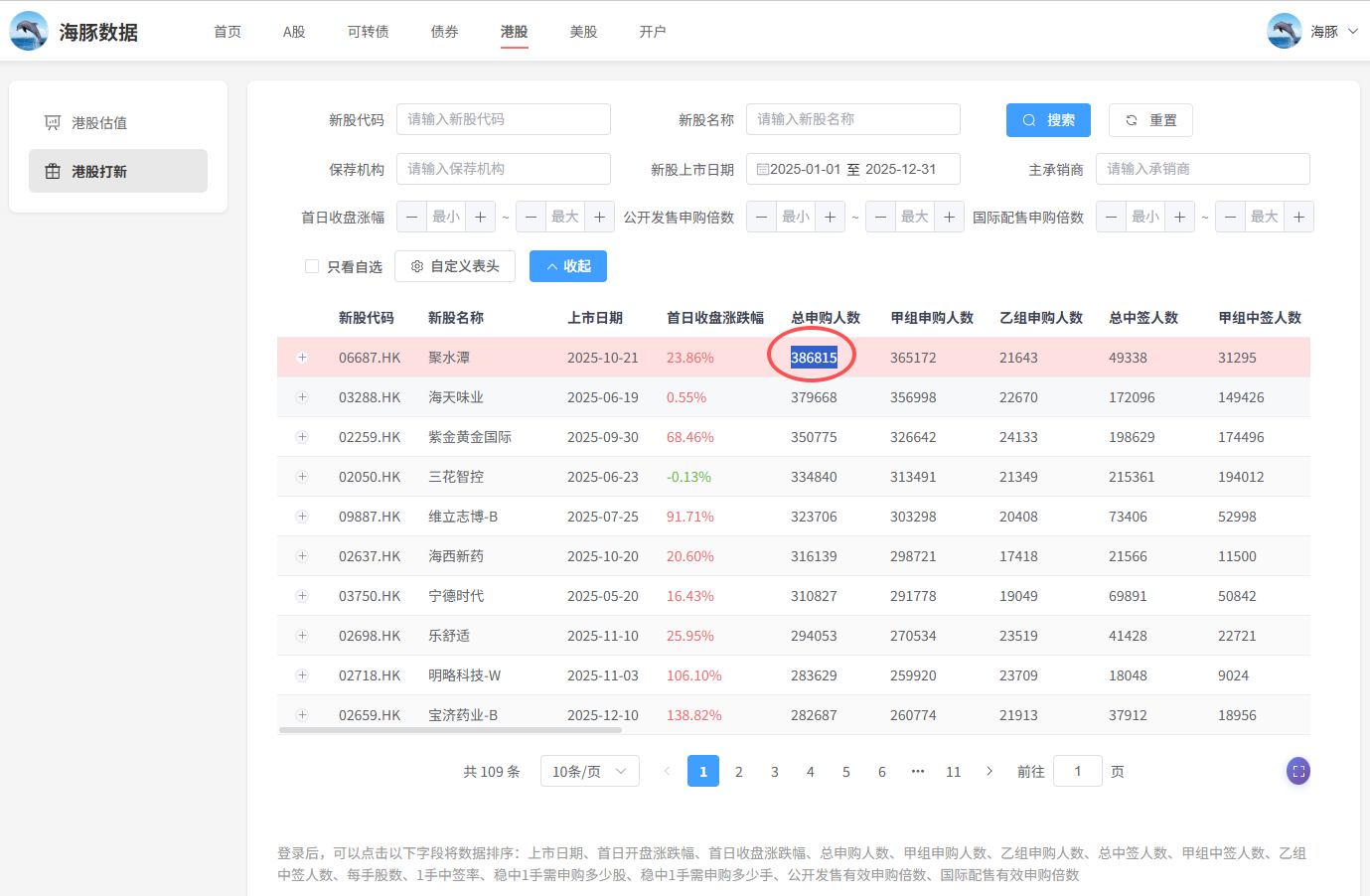Screen dimensions: 1370x896
Task: Go to the 首页 tab
Action: click(x=228, y=32)
